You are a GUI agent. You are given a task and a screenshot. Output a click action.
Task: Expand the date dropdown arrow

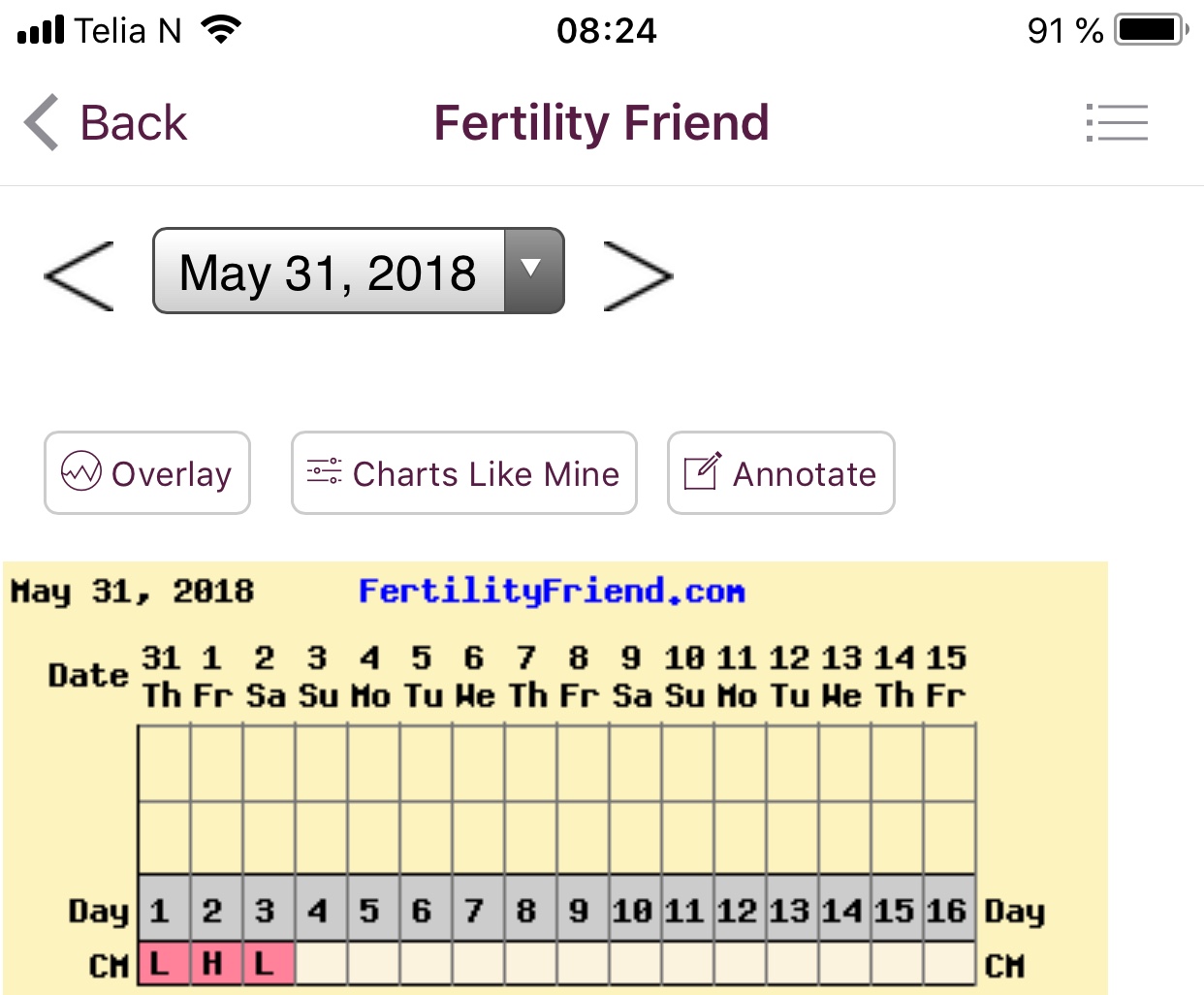[531, 271]
